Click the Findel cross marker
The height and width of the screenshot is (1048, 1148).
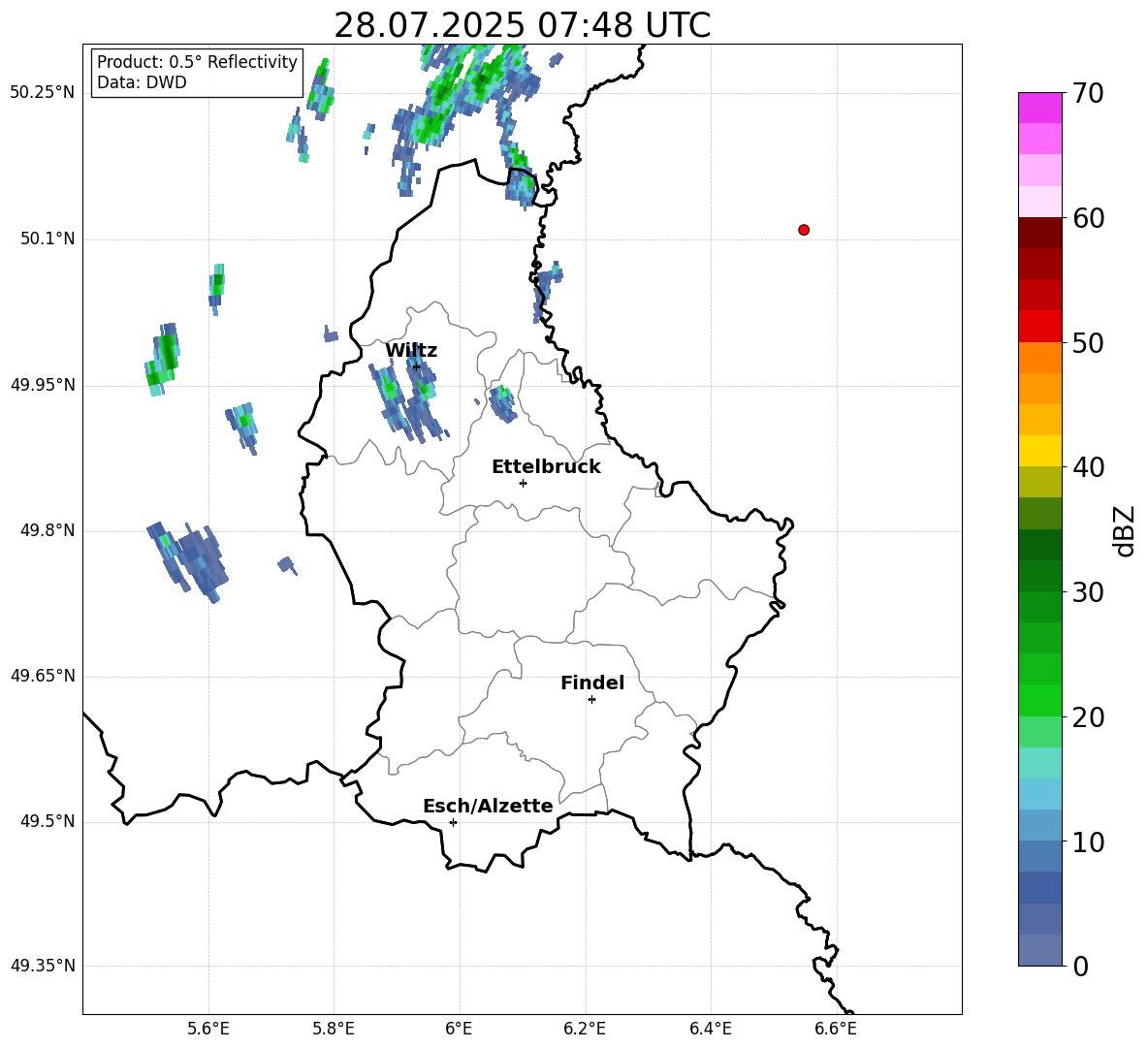pyautogui.click(x=591, y=700)
